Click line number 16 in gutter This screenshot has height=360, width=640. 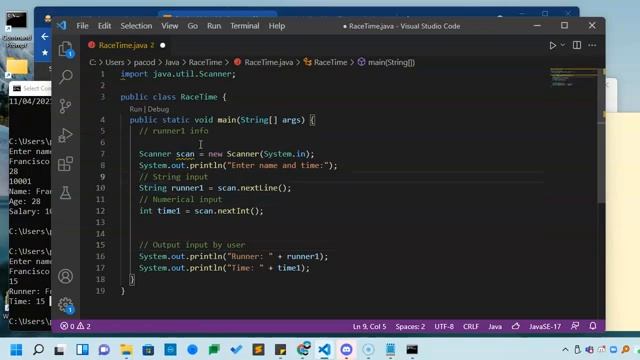(100, 256)
